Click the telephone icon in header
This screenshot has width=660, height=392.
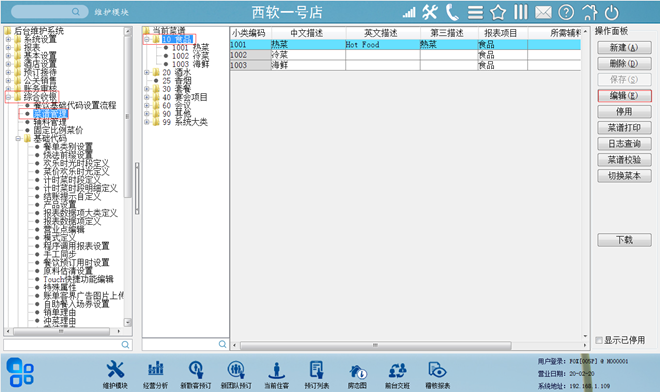pos(452,12)
